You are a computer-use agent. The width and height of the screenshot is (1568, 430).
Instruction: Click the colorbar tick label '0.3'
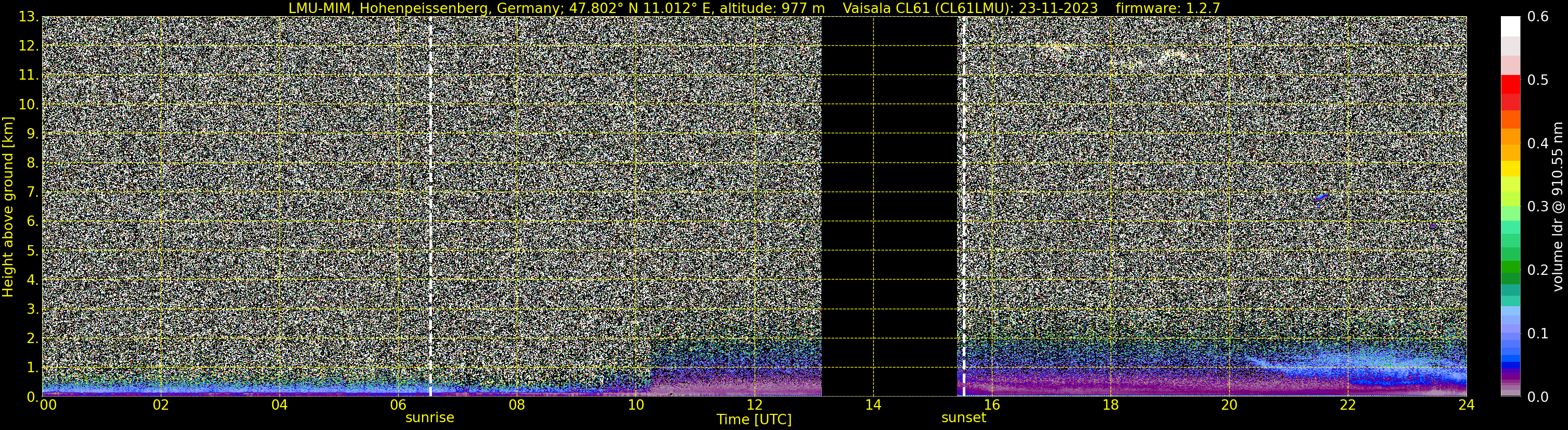click(1538, 207)
